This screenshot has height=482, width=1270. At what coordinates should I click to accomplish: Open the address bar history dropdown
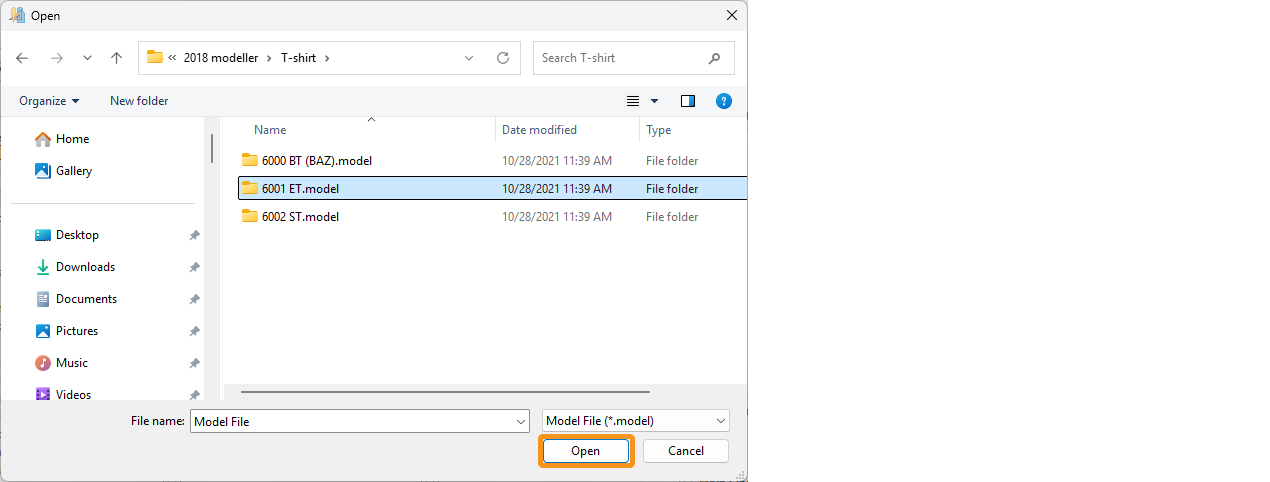(469, 58)
